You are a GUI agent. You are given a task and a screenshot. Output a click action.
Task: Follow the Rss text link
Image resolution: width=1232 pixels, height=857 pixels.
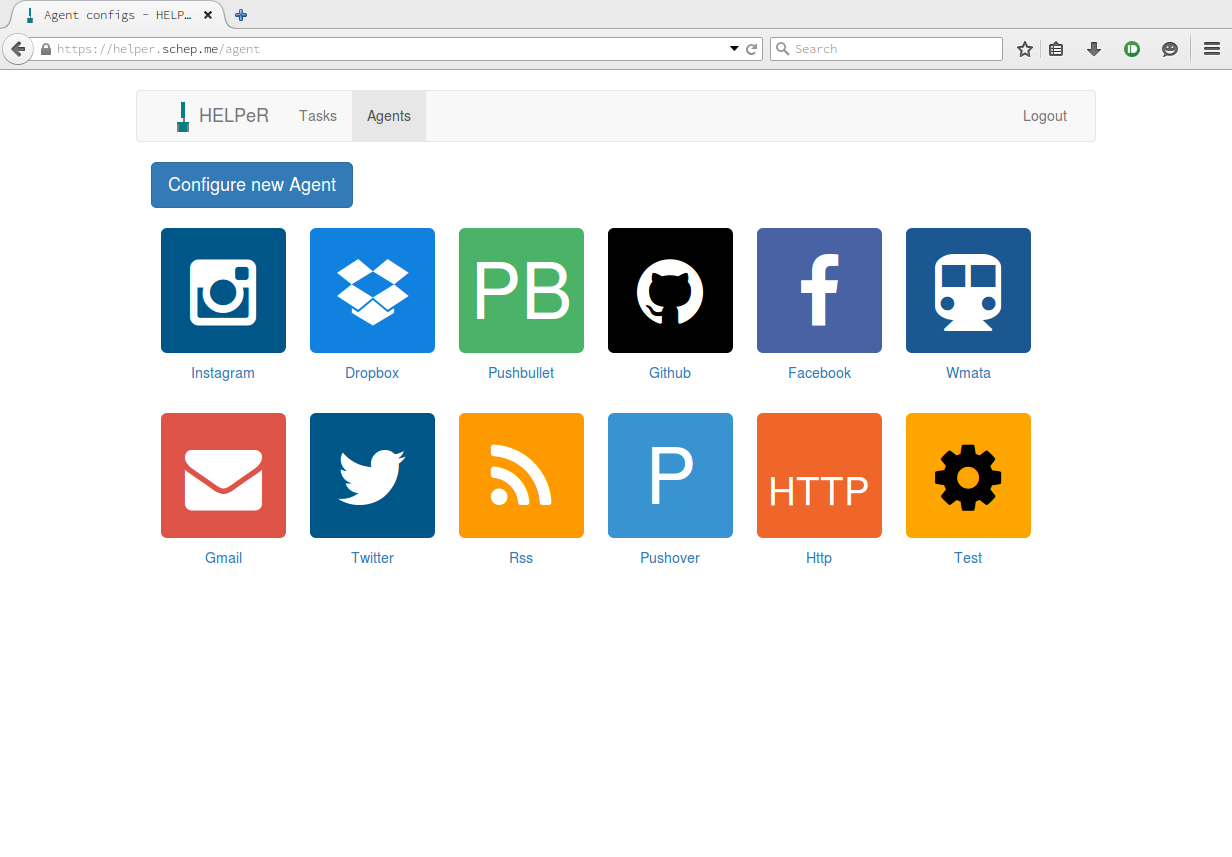tap(521, 558)
